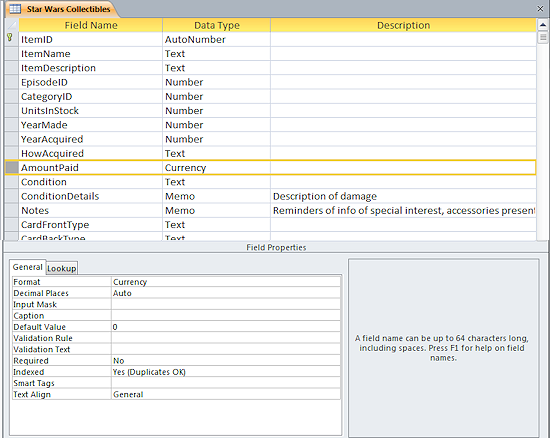
Task: Click the YearMade field name cell
Action: tap(91, 125)
